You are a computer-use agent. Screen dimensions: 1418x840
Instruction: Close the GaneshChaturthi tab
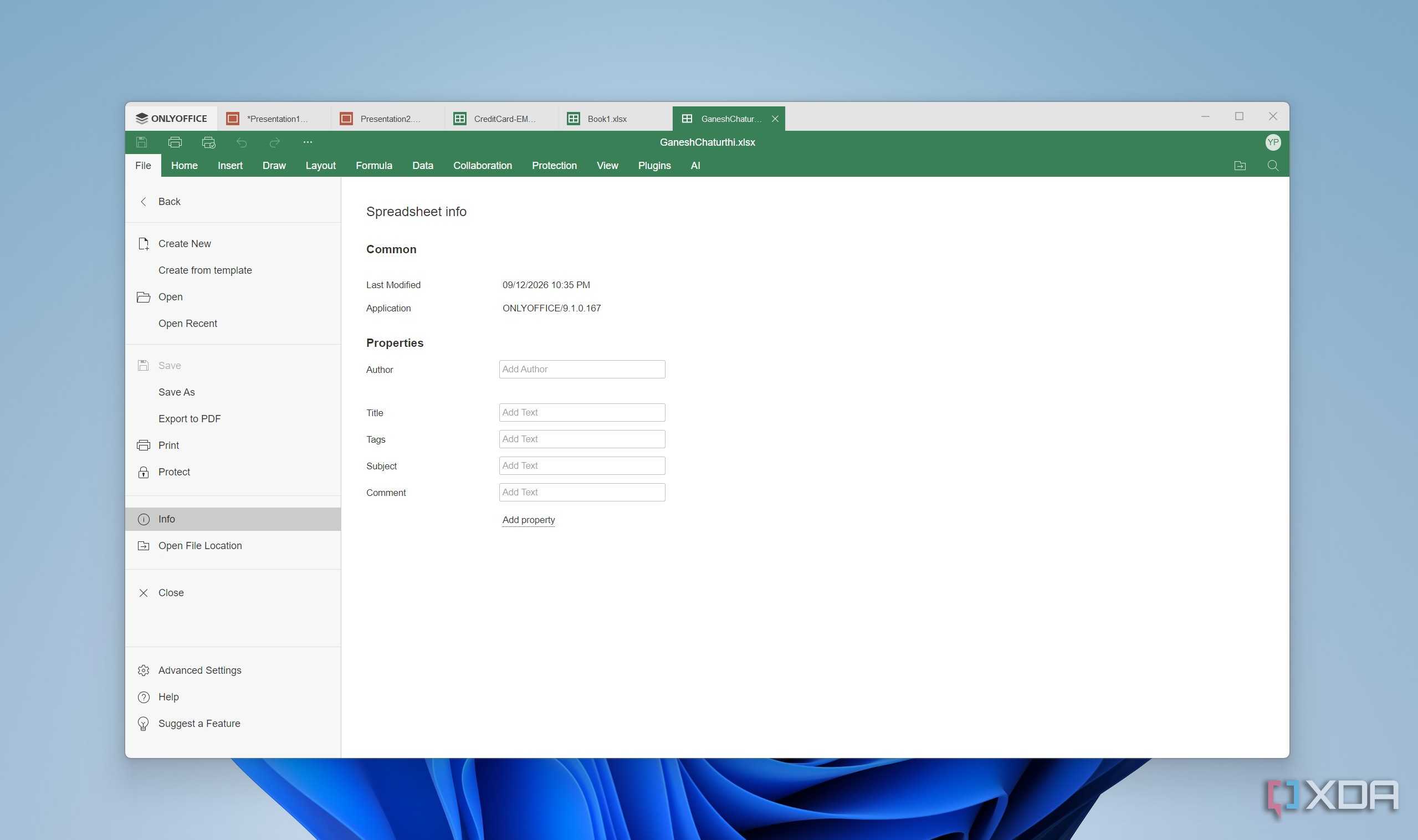click(x=775, y=119)
